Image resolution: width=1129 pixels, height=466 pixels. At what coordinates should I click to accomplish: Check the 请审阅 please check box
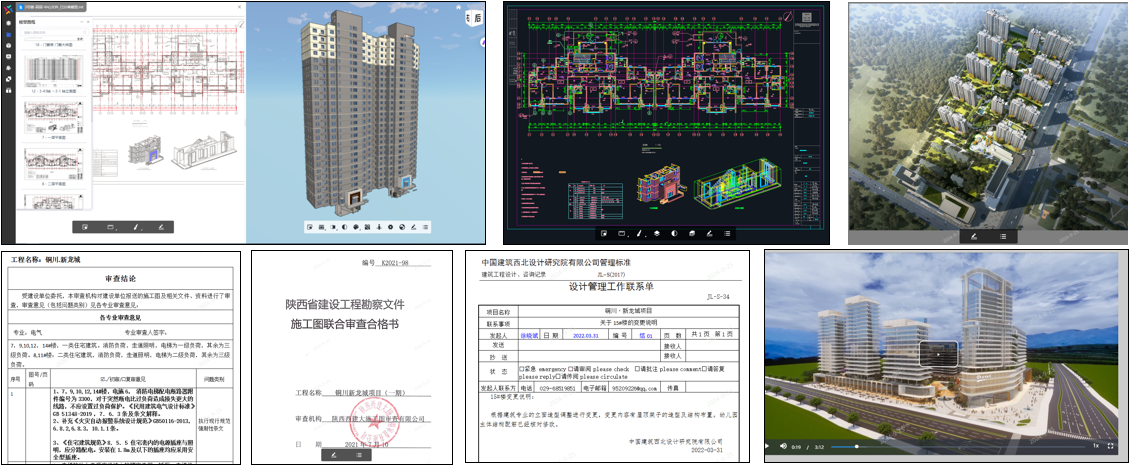click(570, 369)
